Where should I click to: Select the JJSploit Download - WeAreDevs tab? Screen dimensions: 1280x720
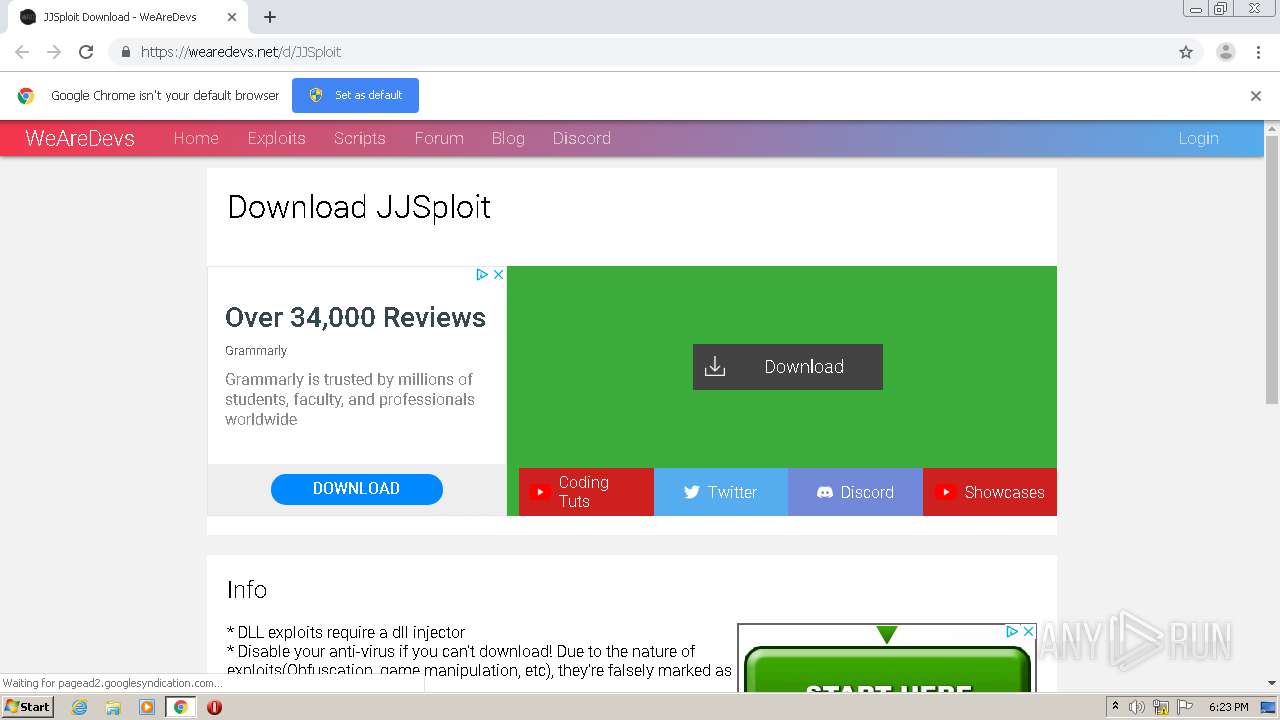click(x=128, y=17)
